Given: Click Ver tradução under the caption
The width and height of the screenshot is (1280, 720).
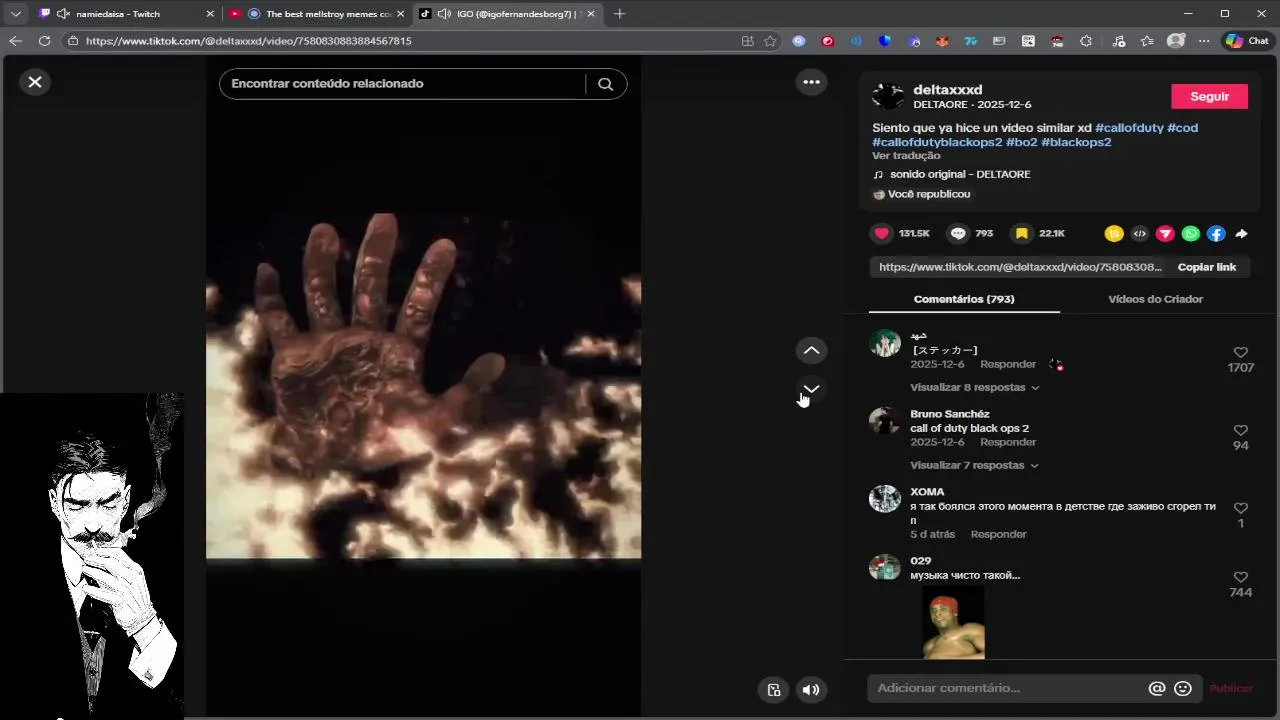Looking at the screenshot, I should click(x=906, y=156).
